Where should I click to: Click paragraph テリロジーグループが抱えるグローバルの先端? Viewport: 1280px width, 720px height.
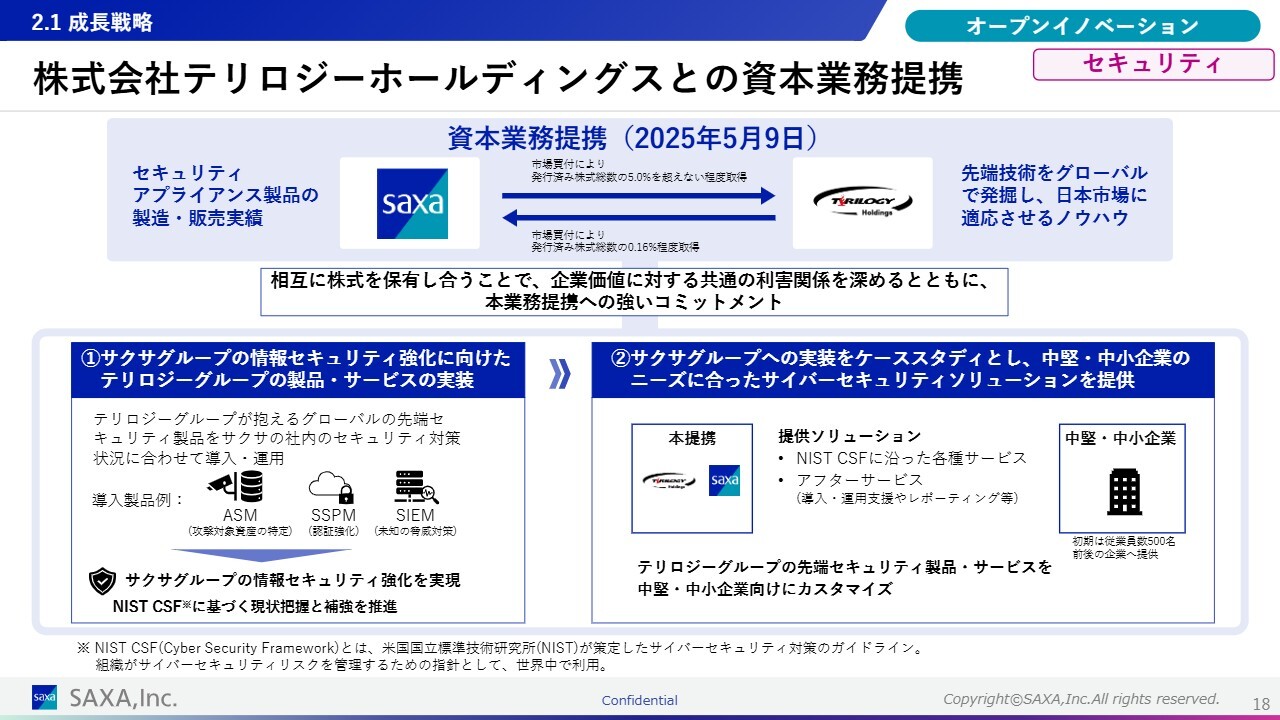(277, 438)
